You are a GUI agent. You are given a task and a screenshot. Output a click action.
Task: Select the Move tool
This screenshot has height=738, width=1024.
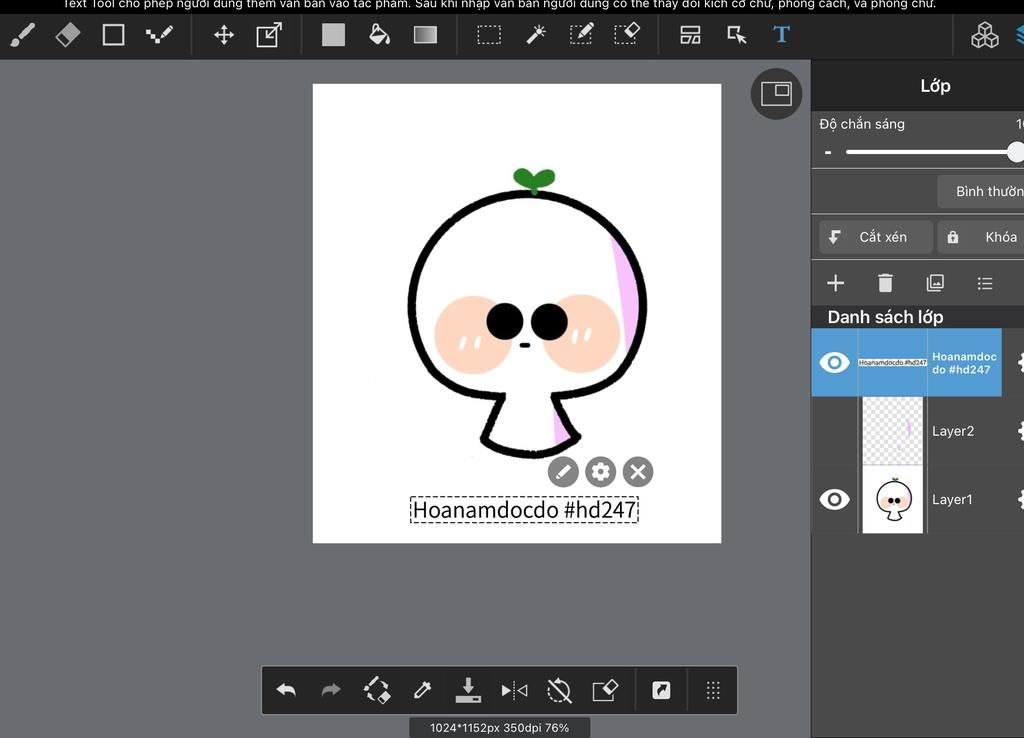tap(224, 35)
